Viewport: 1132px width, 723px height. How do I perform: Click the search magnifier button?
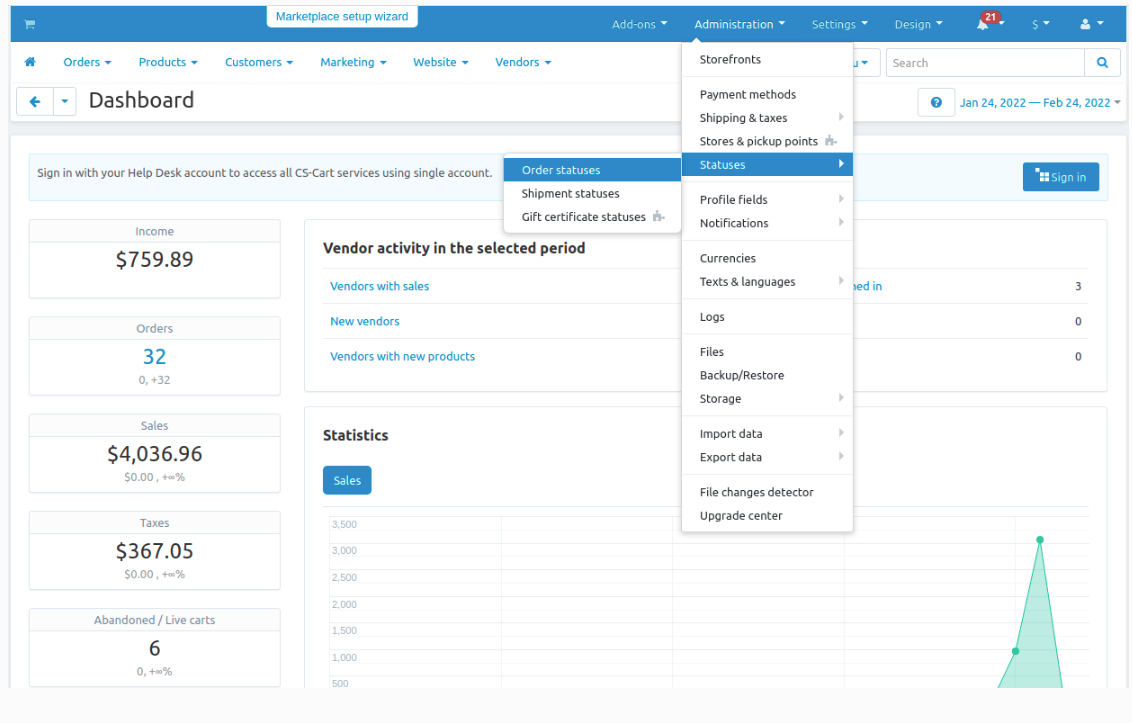point(1102,63)
